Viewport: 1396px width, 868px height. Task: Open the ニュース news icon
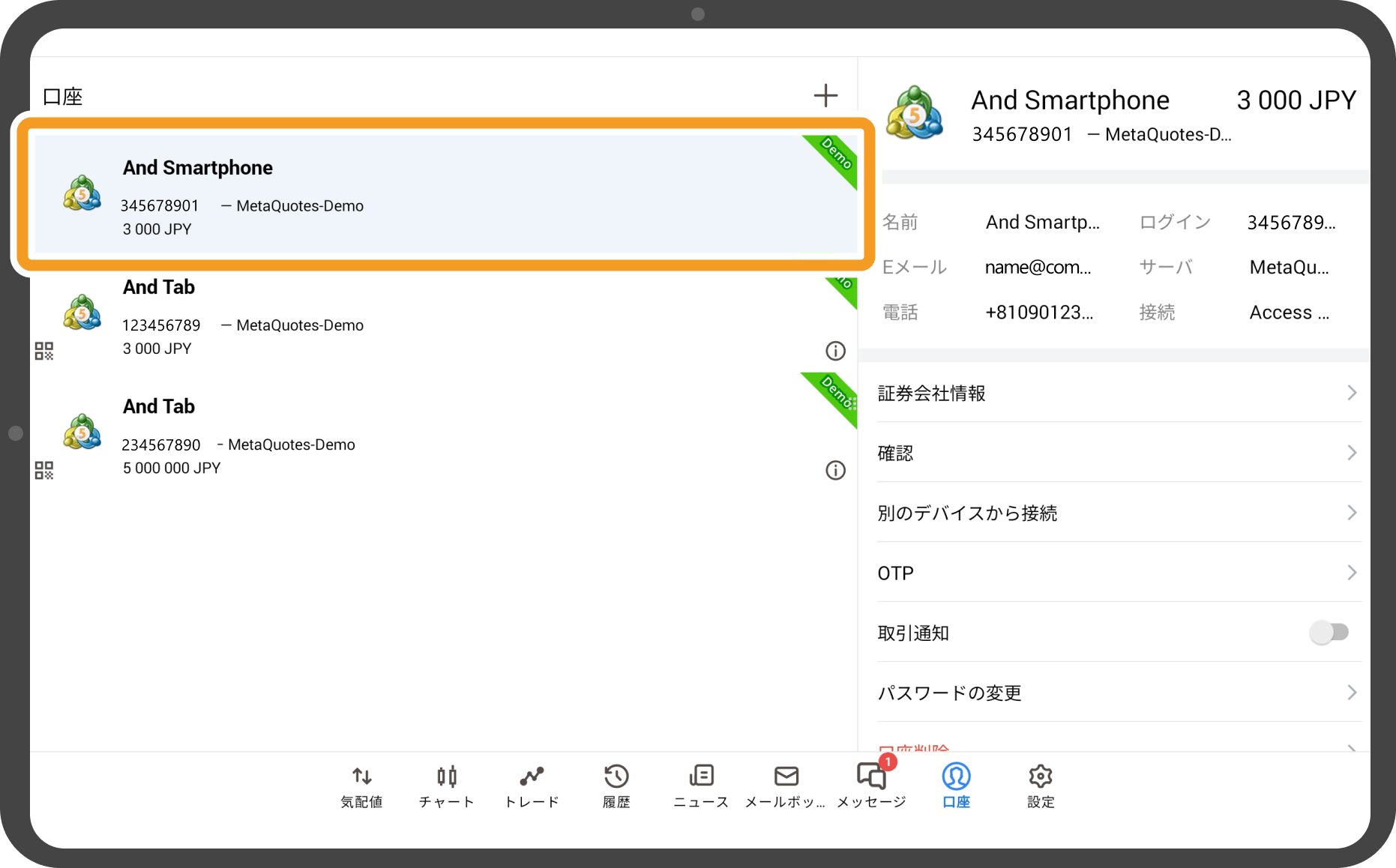(701, 786)
